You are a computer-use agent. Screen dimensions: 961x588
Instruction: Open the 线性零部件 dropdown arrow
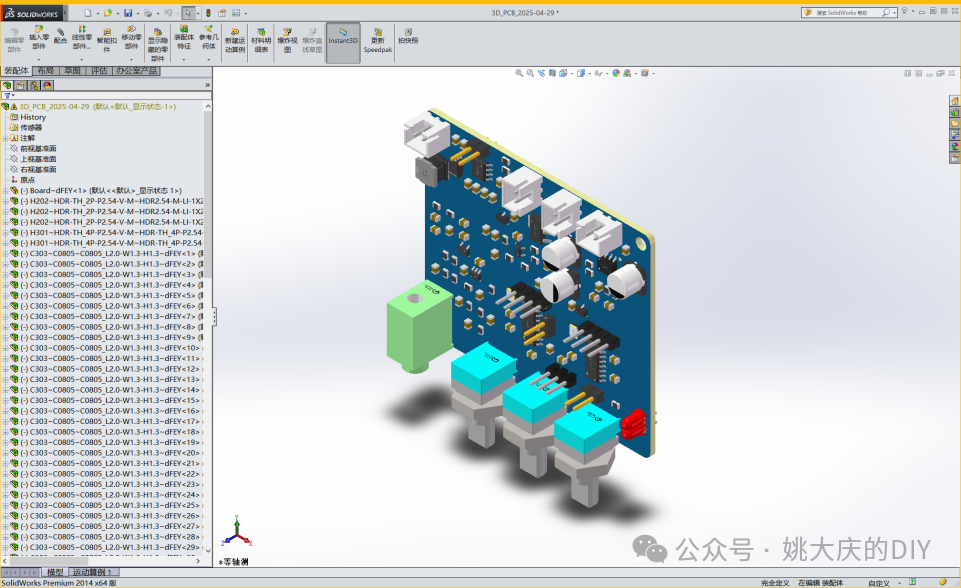coord(82,59)
